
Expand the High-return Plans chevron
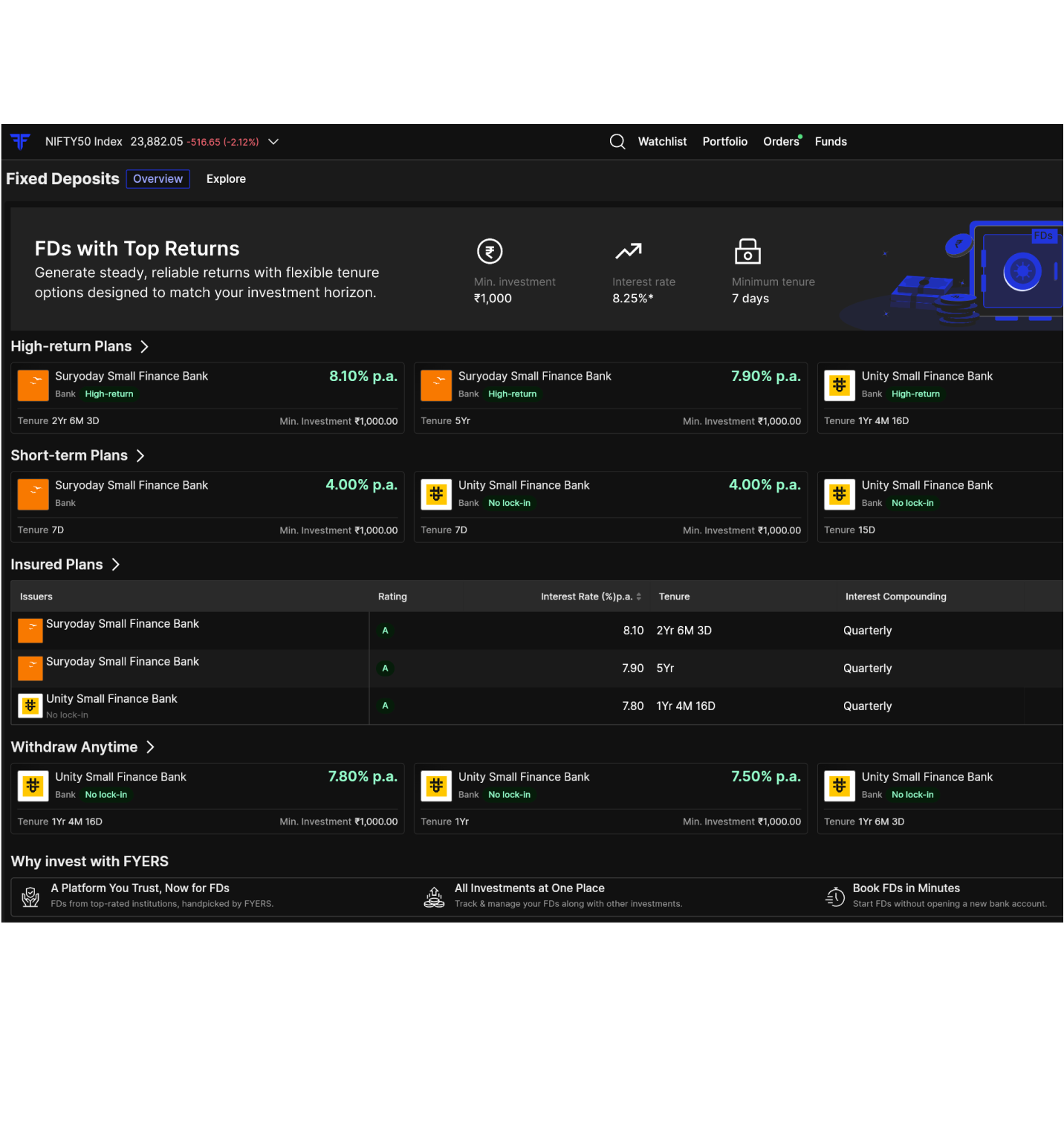pos(145,346)
